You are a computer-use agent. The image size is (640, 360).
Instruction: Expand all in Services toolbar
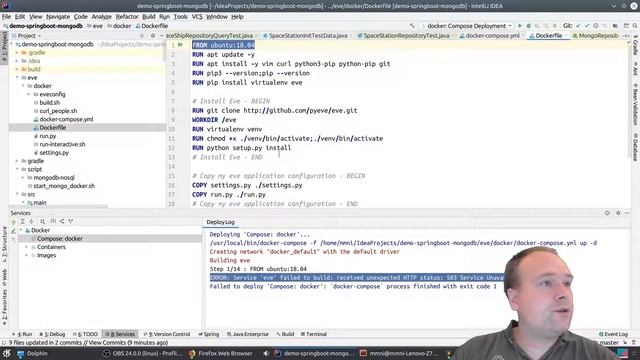tap(22, 221)
